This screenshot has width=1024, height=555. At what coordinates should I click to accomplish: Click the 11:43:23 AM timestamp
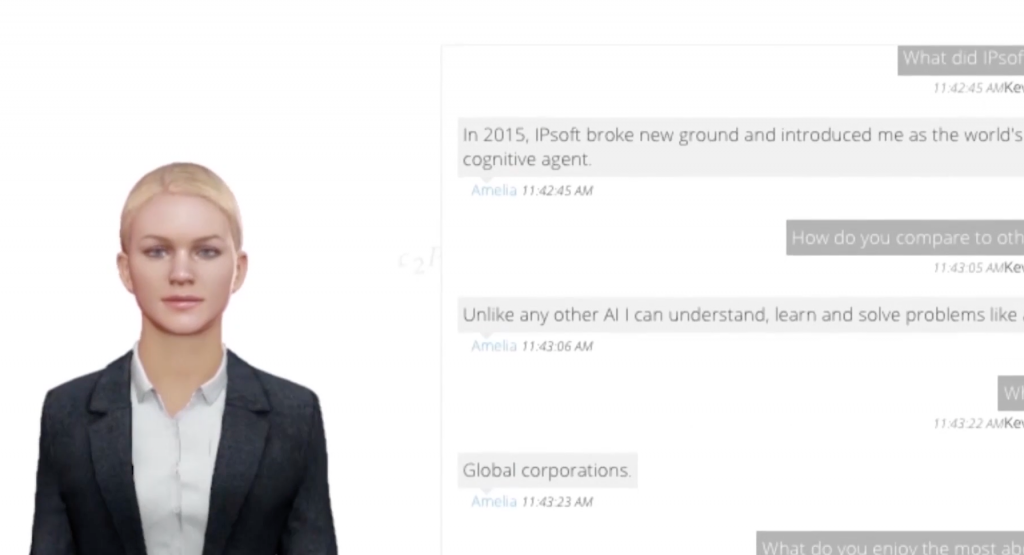tap(557, 501)
